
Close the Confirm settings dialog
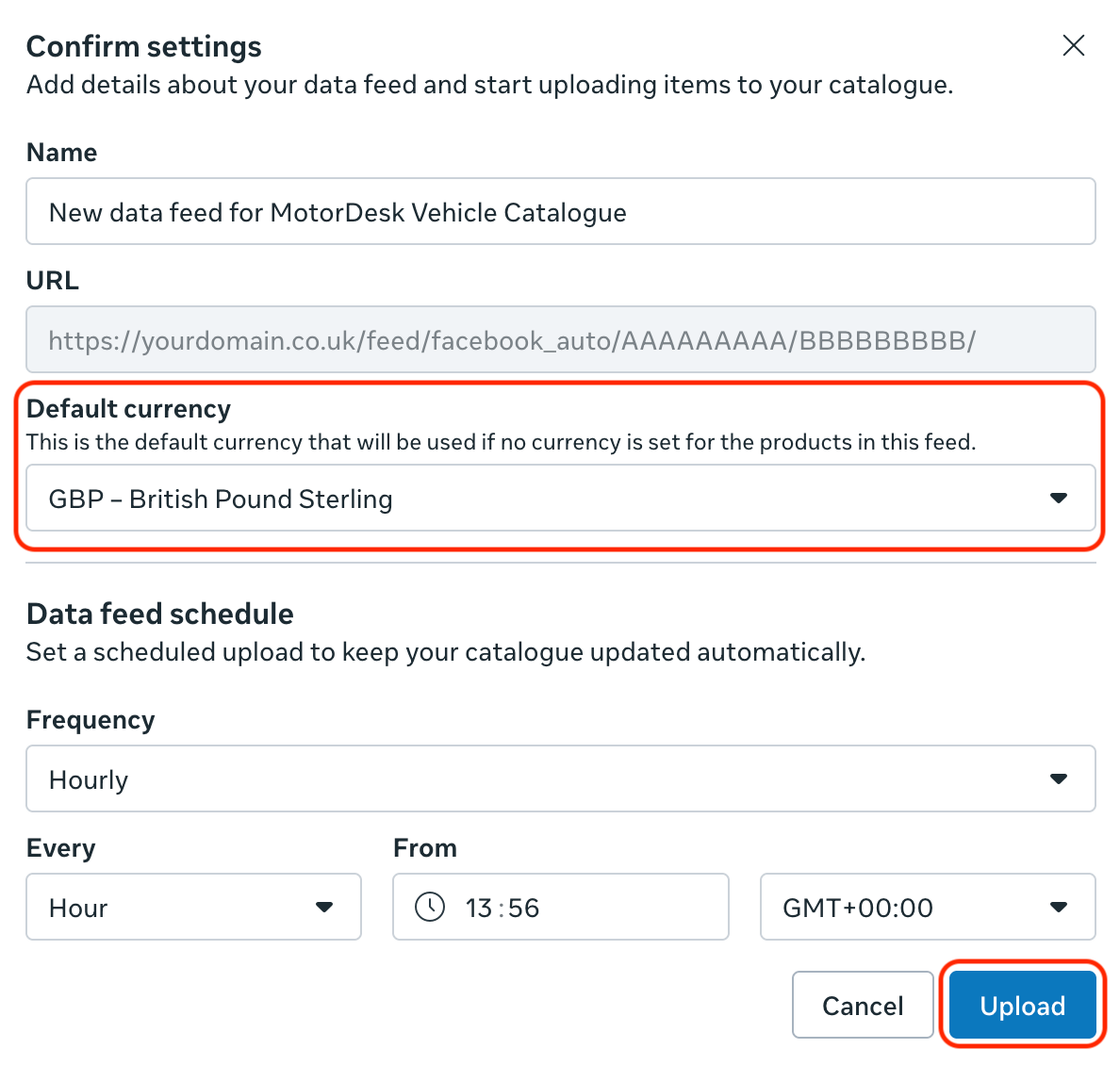pos(1073,45)
